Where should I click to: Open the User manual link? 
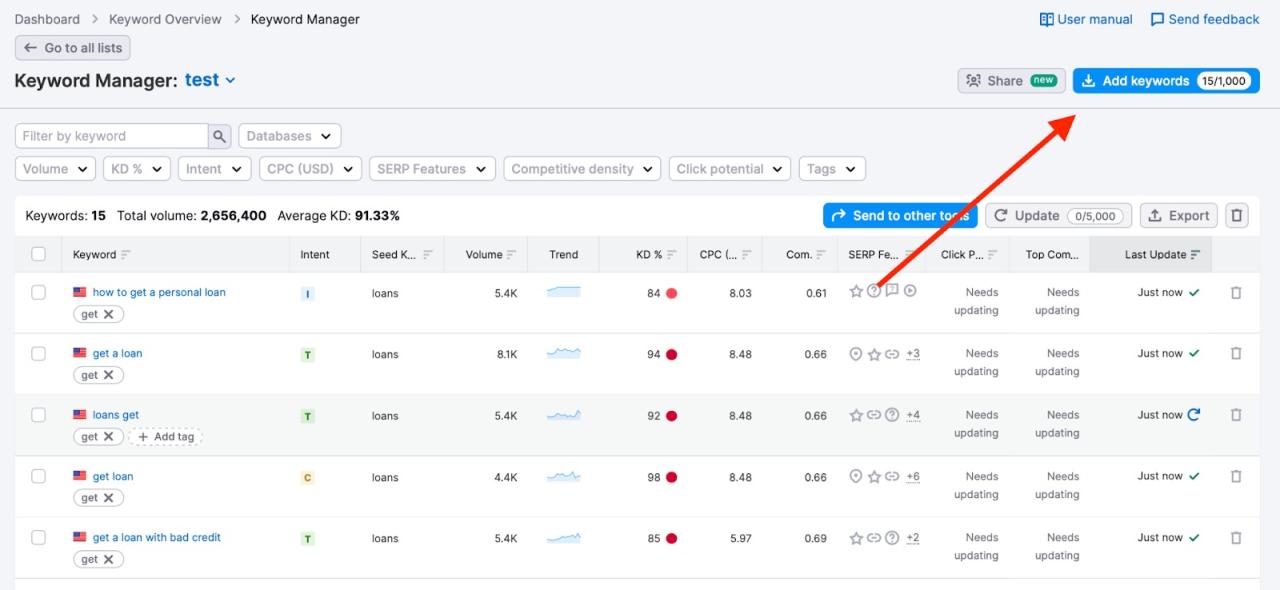point(1086,19)
